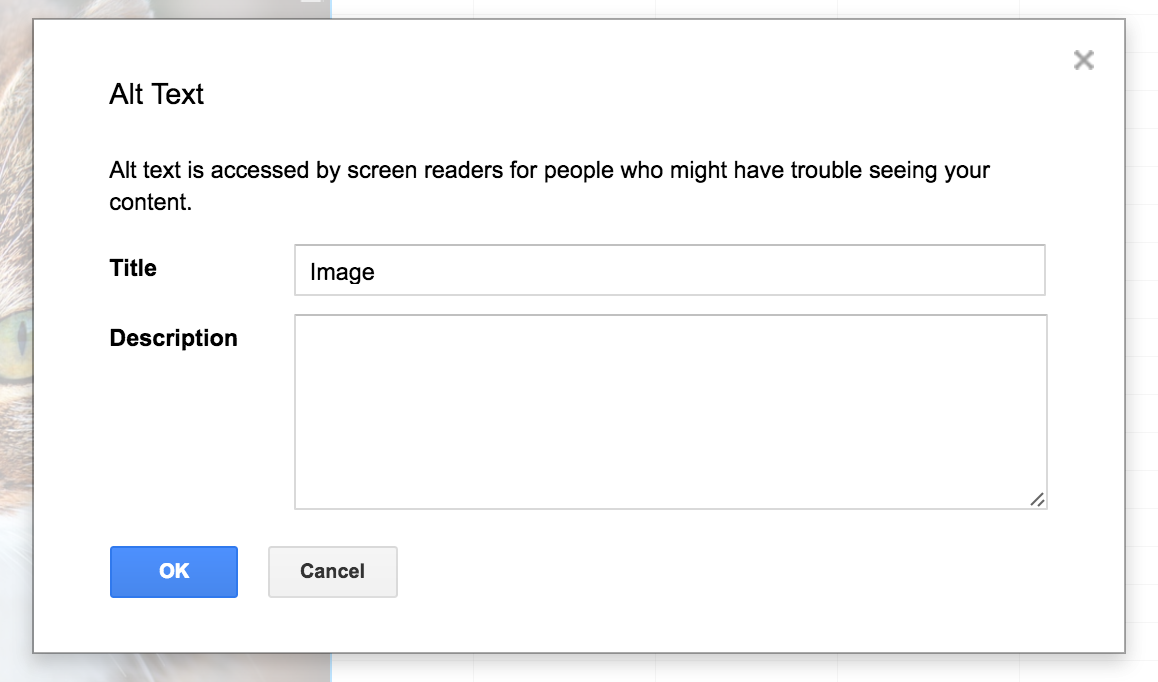This screenshot has height=682, width=1158.
Task: Click inside the empty Description textarea
Action: pyautogui.click(x=670, y=410)
